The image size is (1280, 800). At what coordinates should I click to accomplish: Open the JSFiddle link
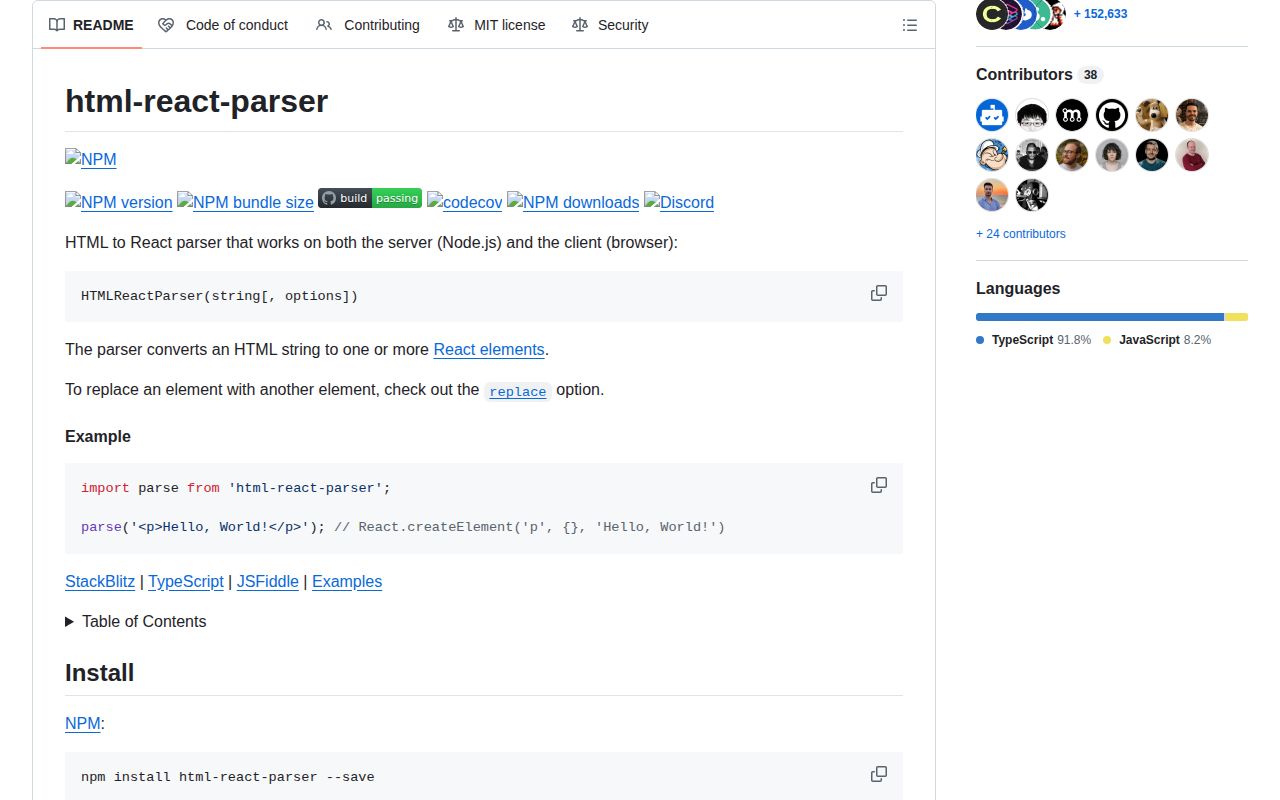point(268,581)
